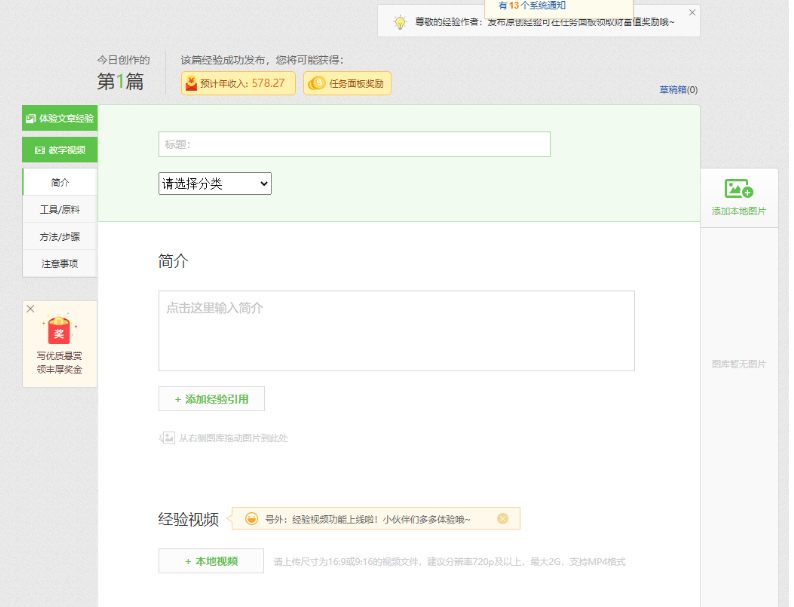
Task: Close the reward promotion panel on left
Action: pos(30,309)
